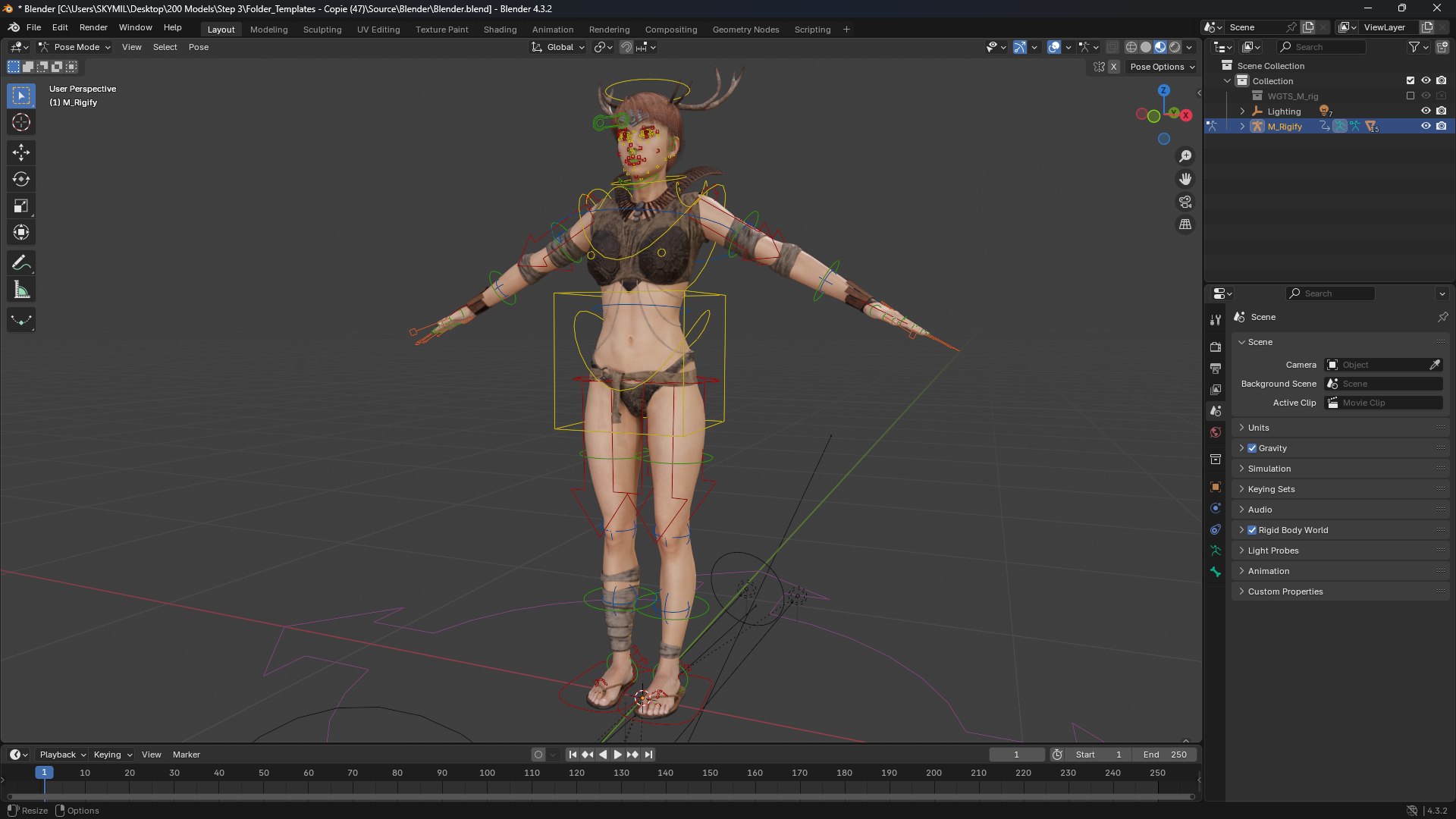Viewport: 1456px width, 819px height.
Task: Switch perspective/orthographic with grid gizmo
Action: coord(1185,224)
